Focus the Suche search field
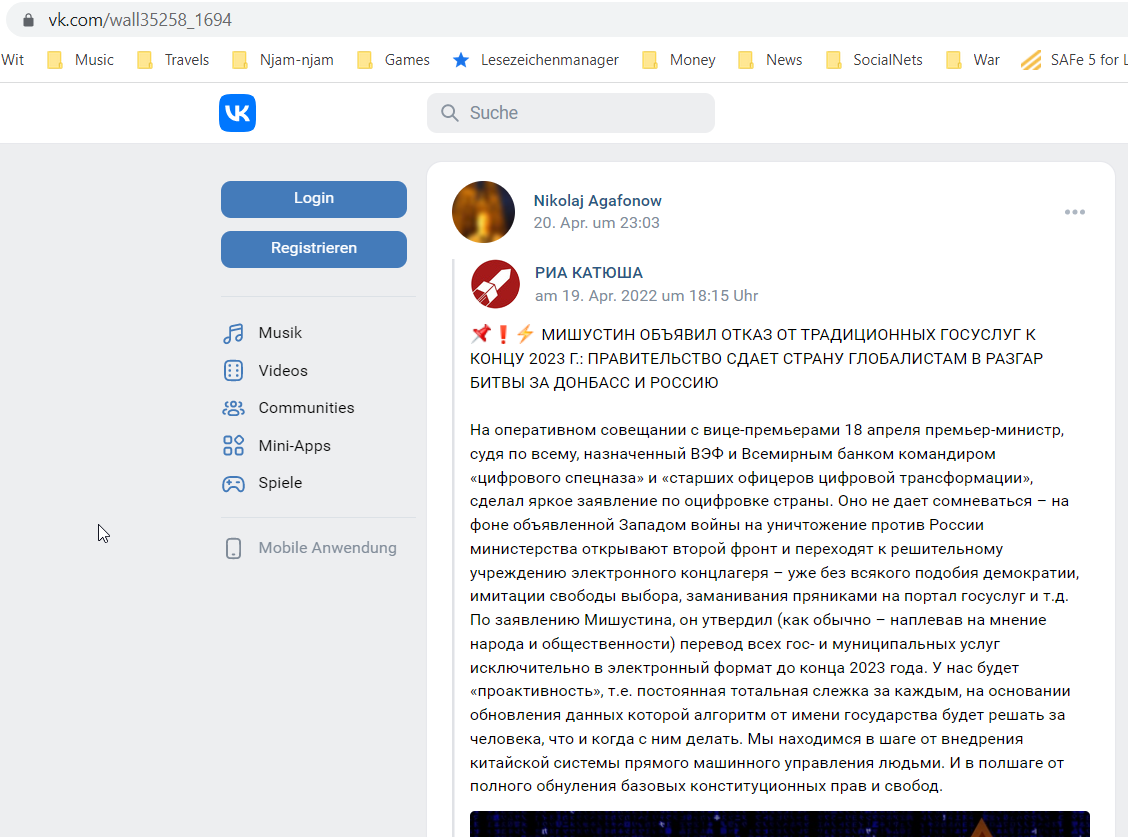Screen dimensions: 1128x837 tap(570, 113)
